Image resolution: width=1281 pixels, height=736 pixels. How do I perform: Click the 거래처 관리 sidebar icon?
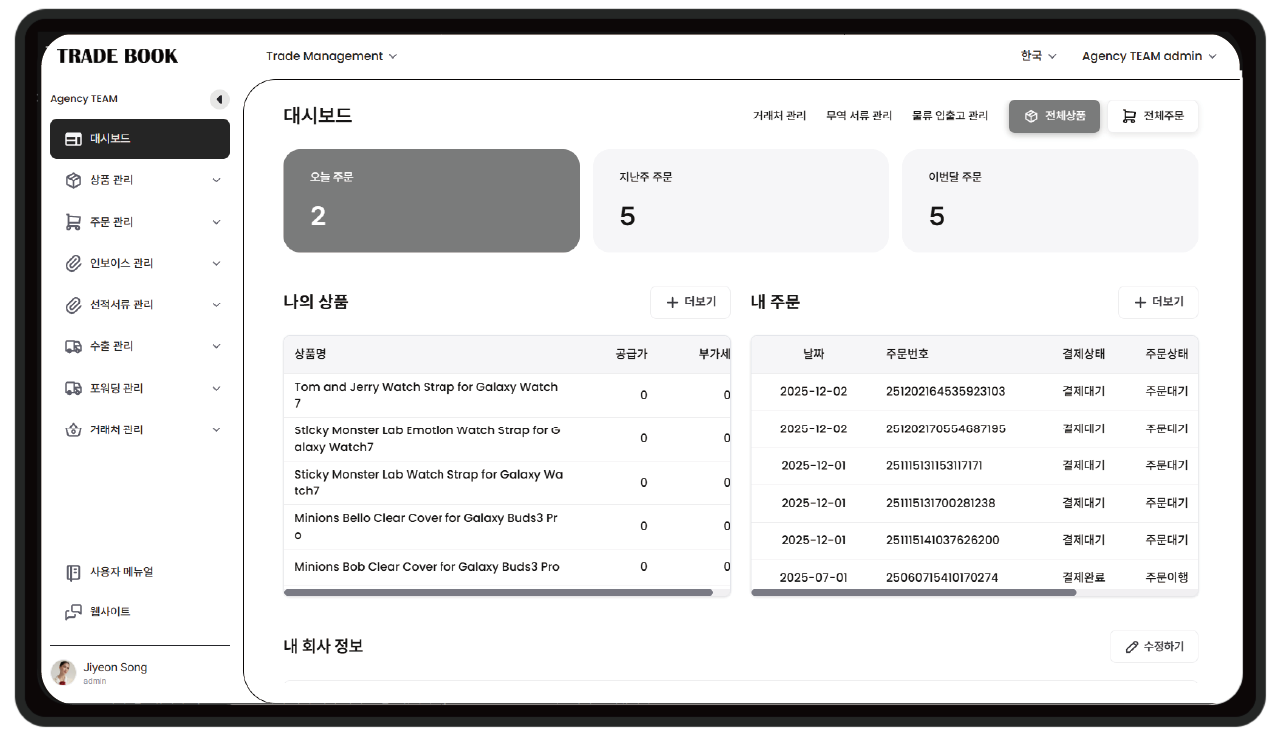click(73, 430)
